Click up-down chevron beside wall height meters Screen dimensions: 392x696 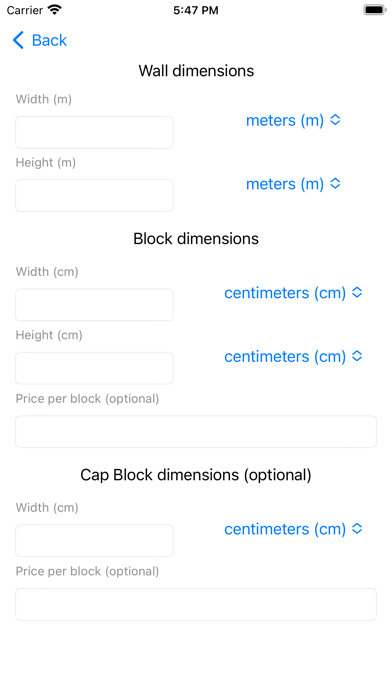[336, 183]
